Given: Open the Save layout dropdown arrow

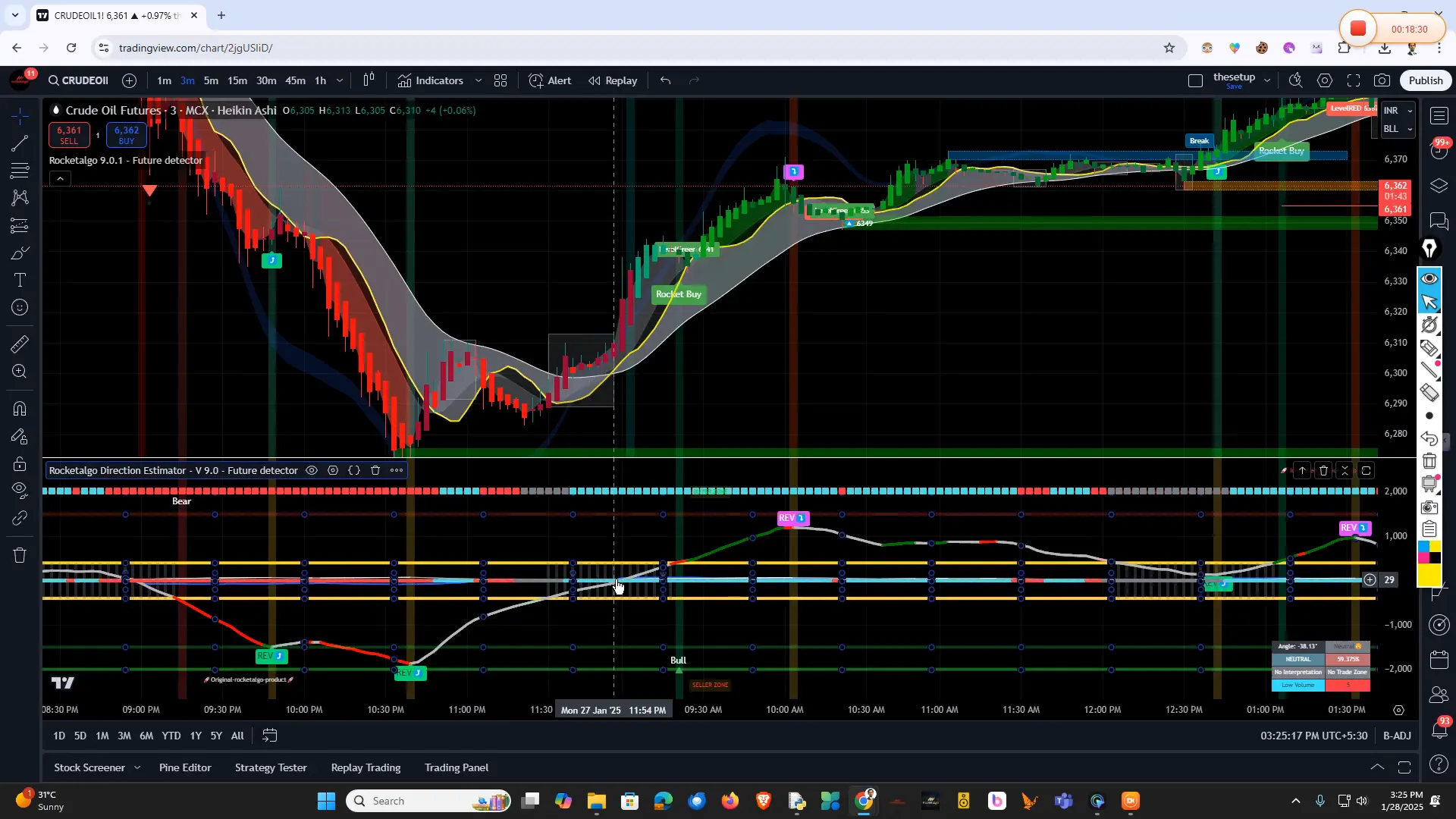Looking at the screenshot, I should (1266, 80).
